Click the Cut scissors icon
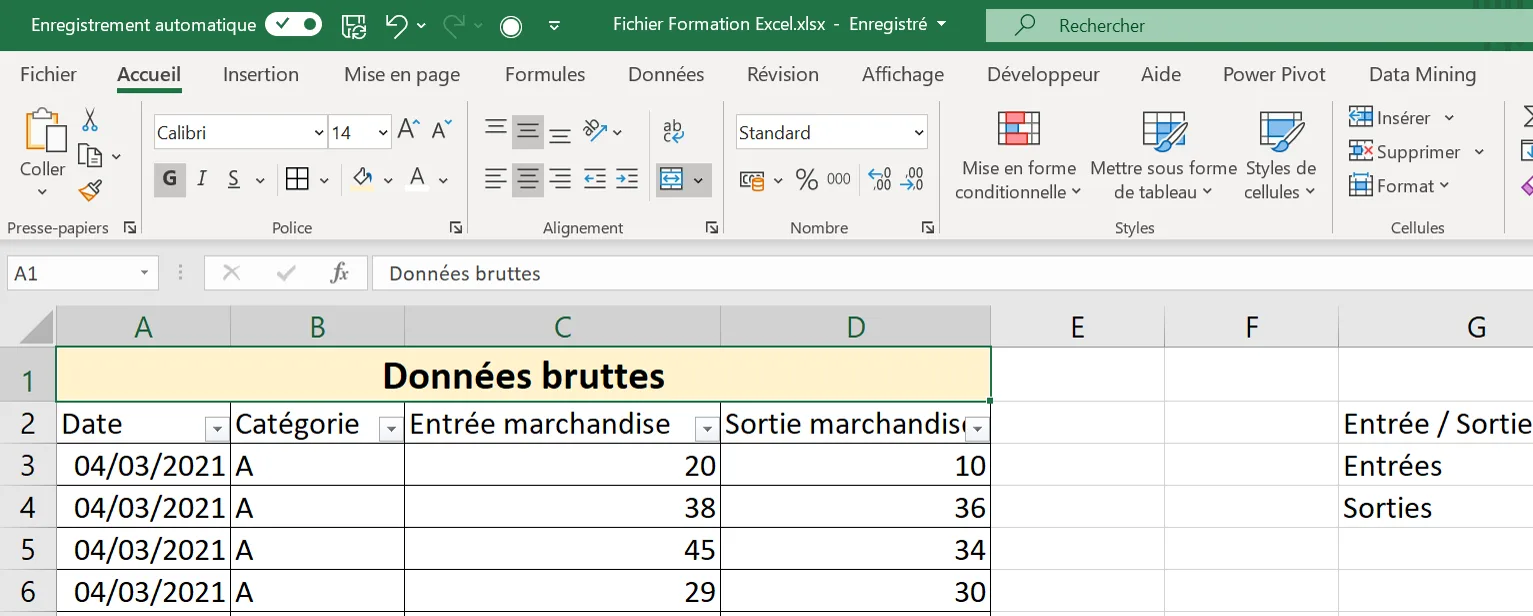This screenshot has height=616, width=1533. (90, 121)
